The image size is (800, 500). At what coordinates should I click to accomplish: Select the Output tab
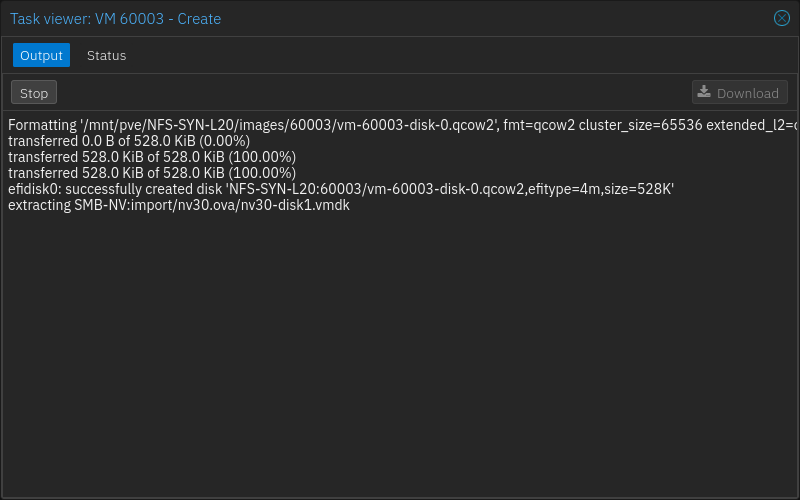coord(41,55)
